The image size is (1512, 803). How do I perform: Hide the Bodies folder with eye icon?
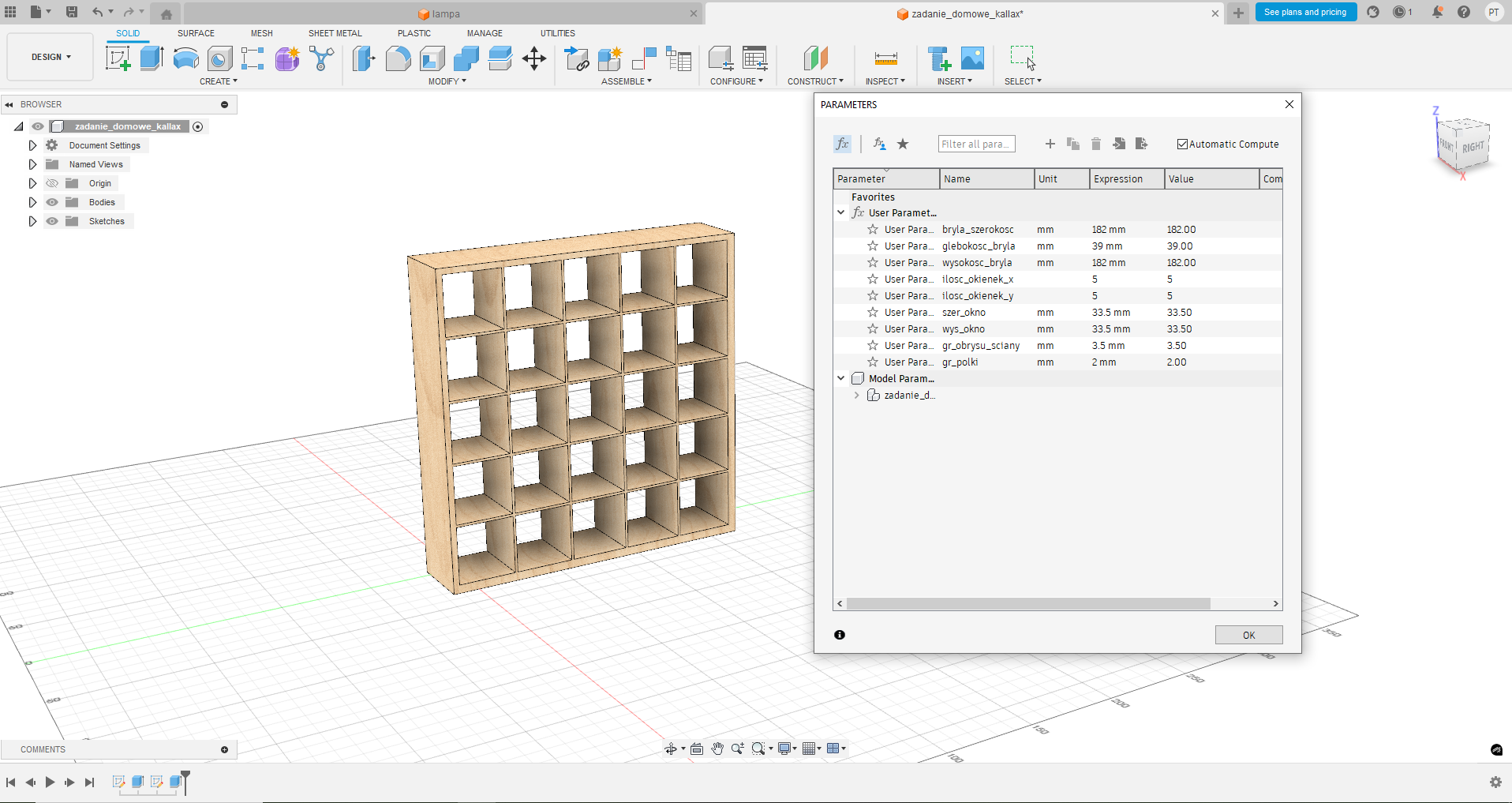click(x=52, y=202)
